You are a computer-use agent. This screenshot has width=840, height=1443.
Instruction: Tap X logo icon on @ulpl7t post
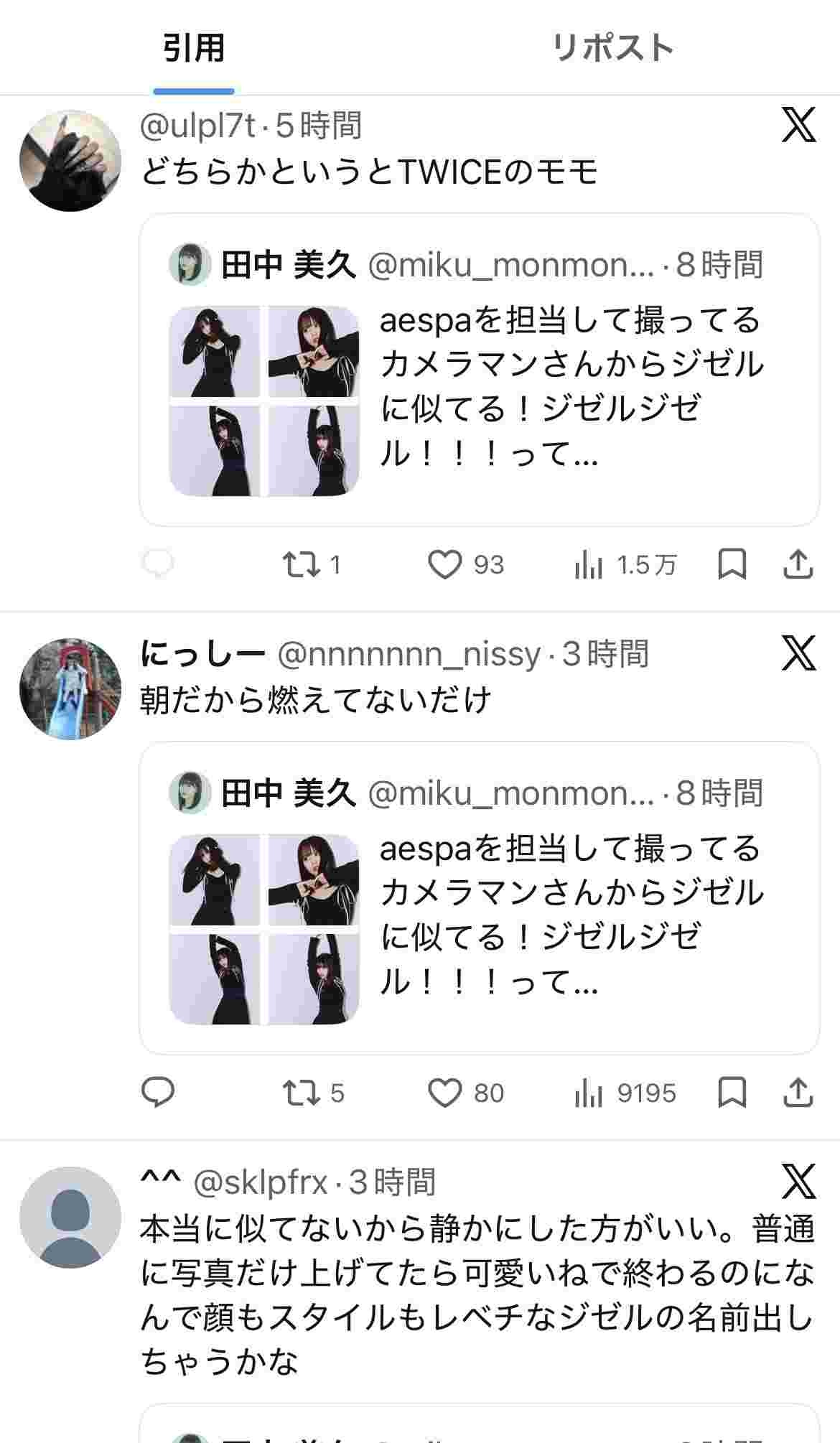[x=798, y=125]
